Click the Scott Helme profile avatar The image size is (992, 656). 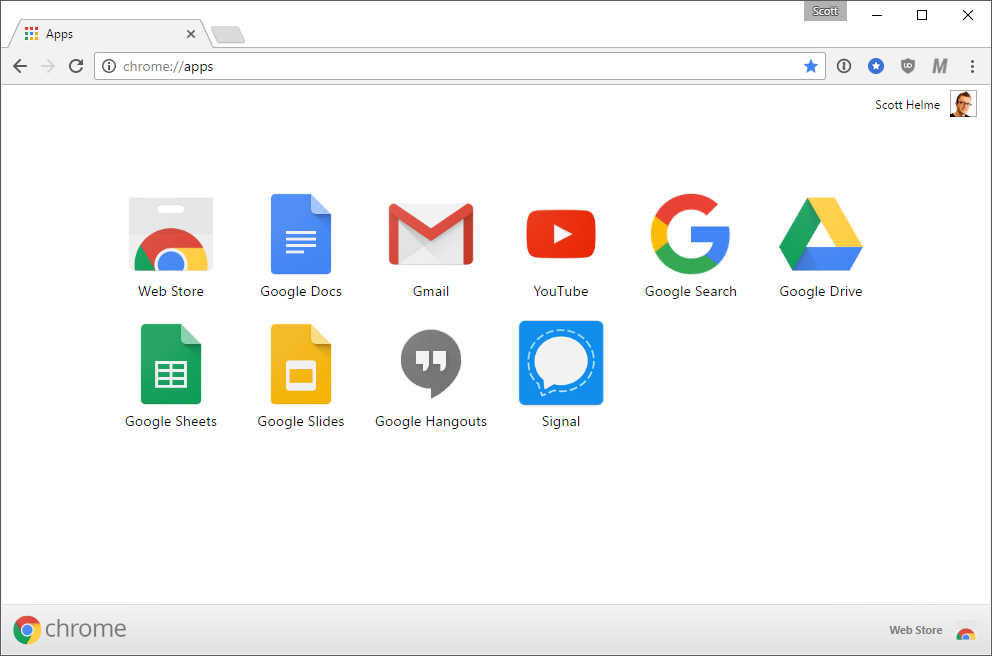[x=962, y=103]
